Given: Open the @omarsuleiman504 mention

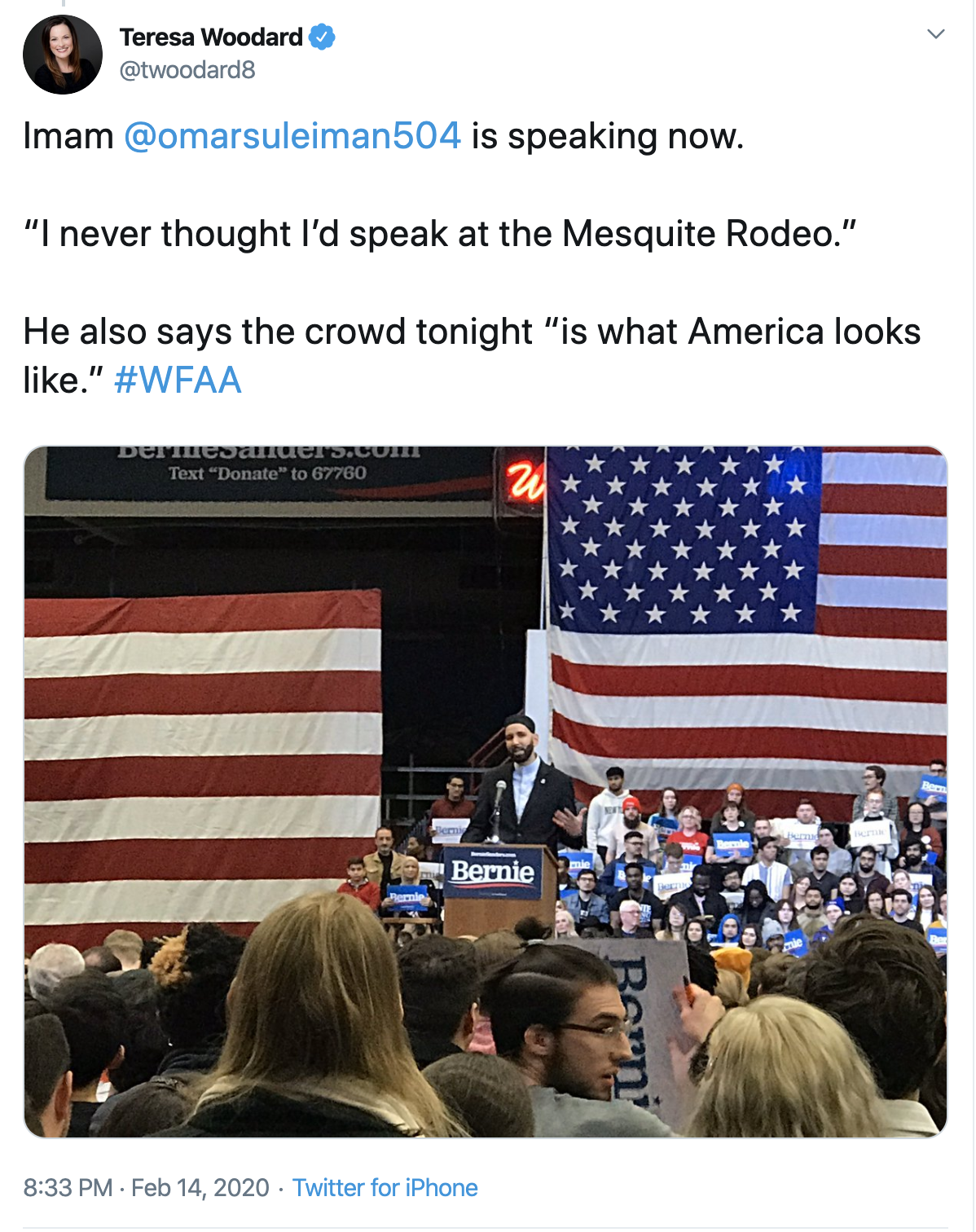Looking at the screenshot, I should [x=292, y=135].
